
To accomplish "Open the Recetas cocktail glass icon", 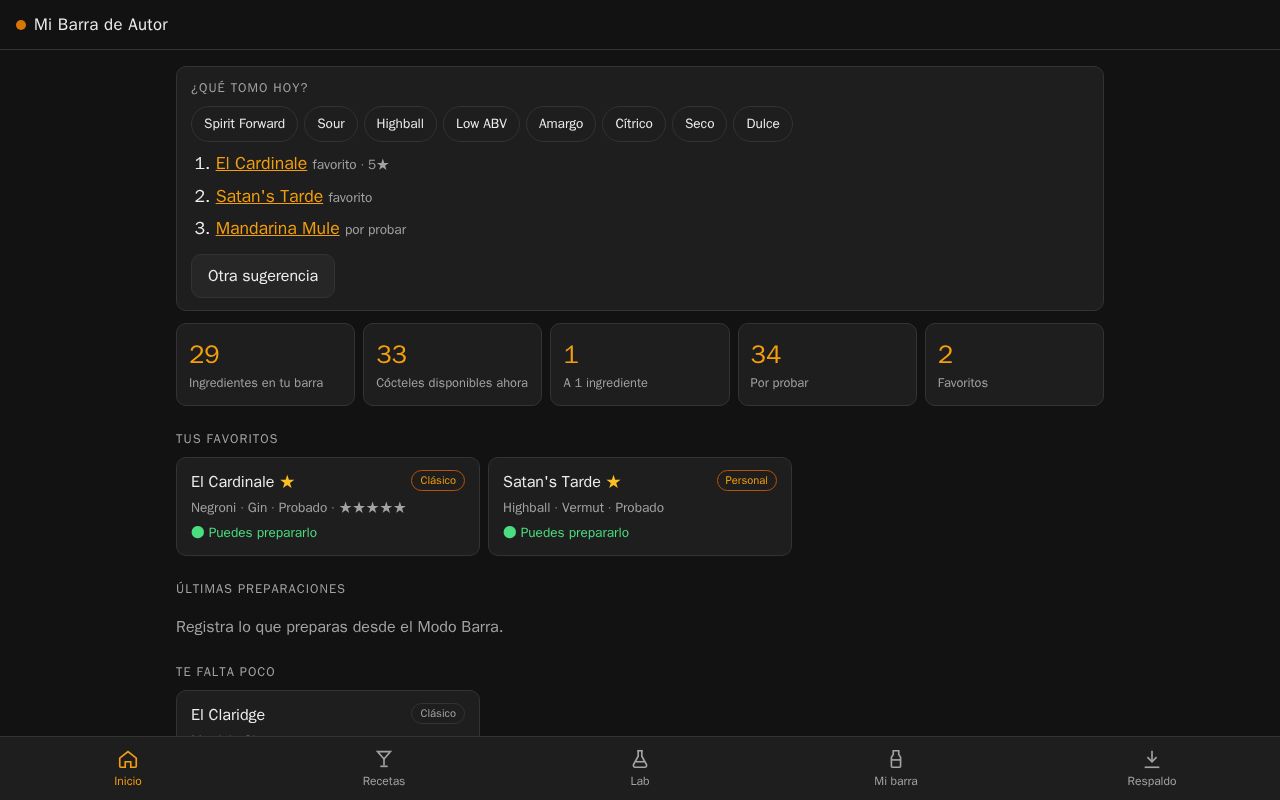I will (384, 759).
